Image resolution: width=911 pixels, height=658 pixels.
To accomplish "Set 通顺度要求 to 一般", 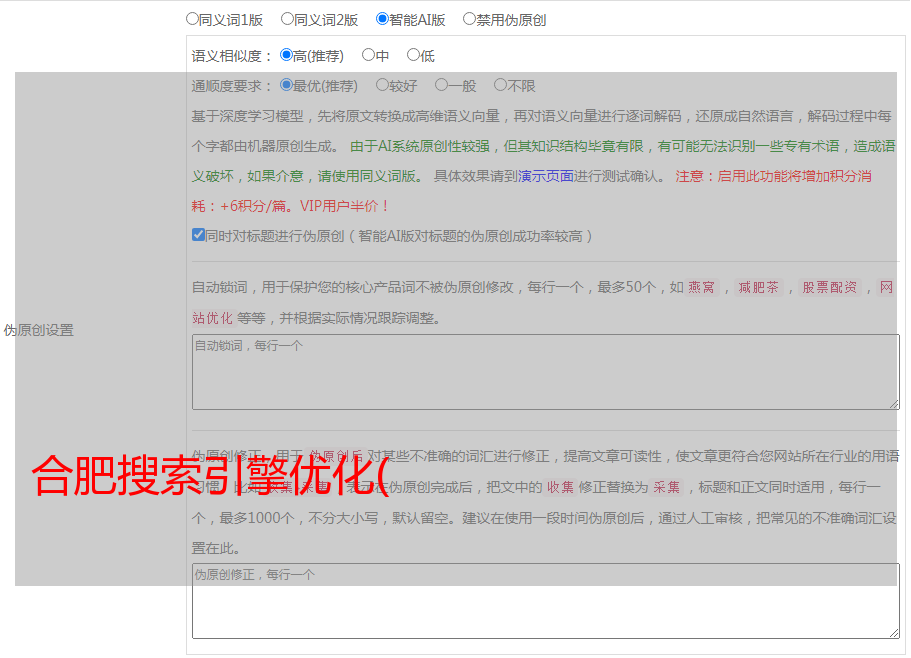I will 442,85.
